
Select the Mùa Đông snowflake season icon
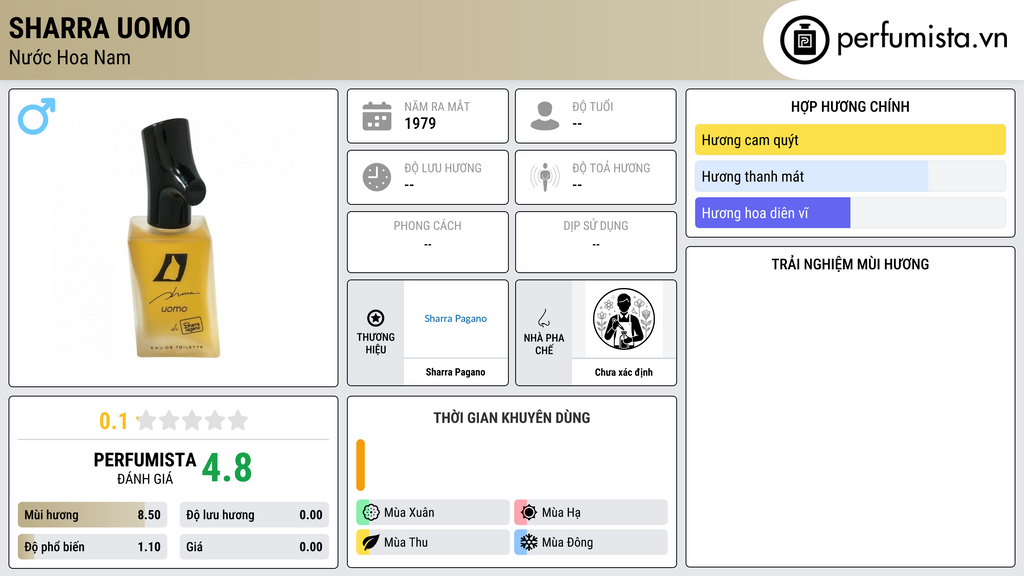pos(529,542)
